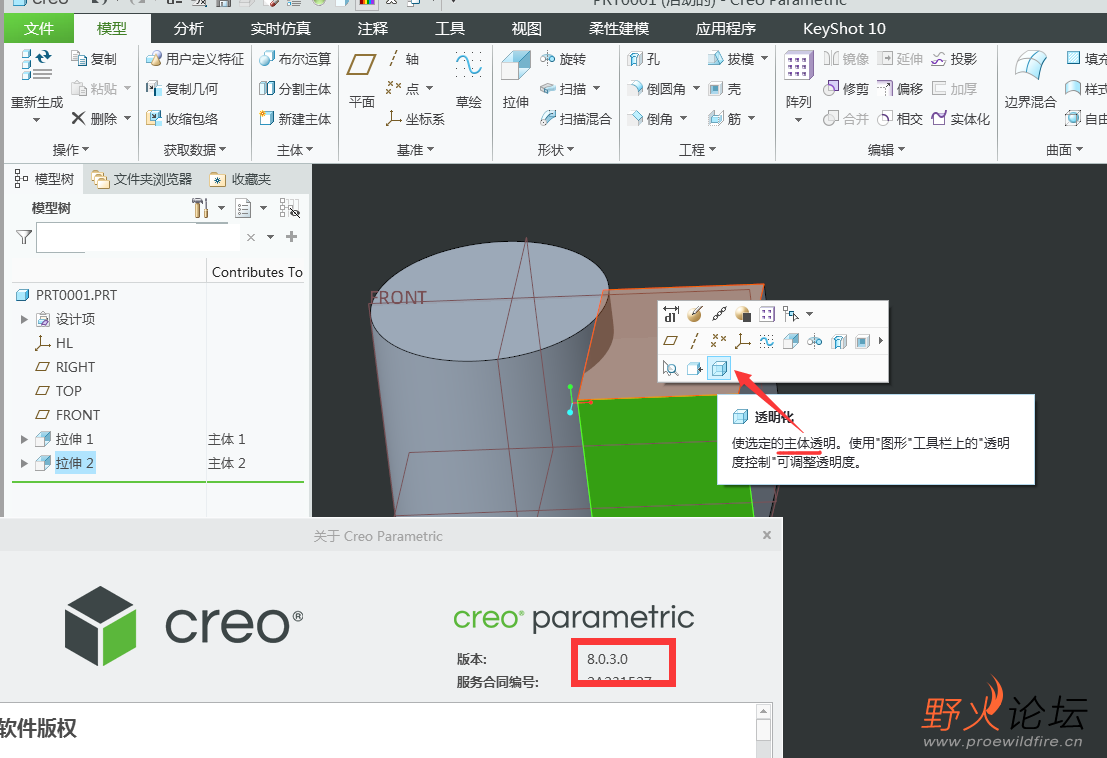The width and height of the screenshot is (1107, 758).
Task: Click the 删除 (Delete) icon
Action: pos(78,118)
